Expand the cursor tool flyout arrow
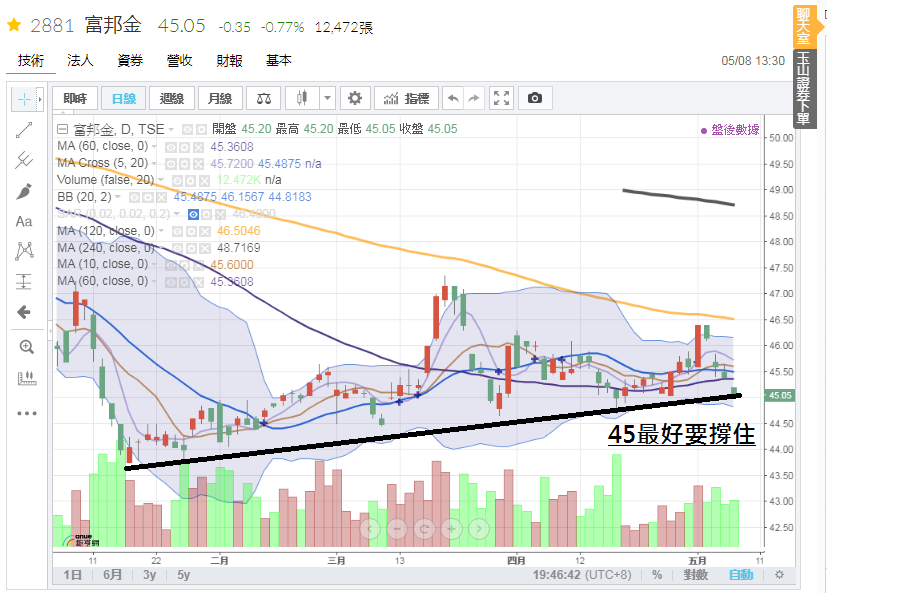The height and width of the screenshot is (600, 900). (x=40, y=100)
